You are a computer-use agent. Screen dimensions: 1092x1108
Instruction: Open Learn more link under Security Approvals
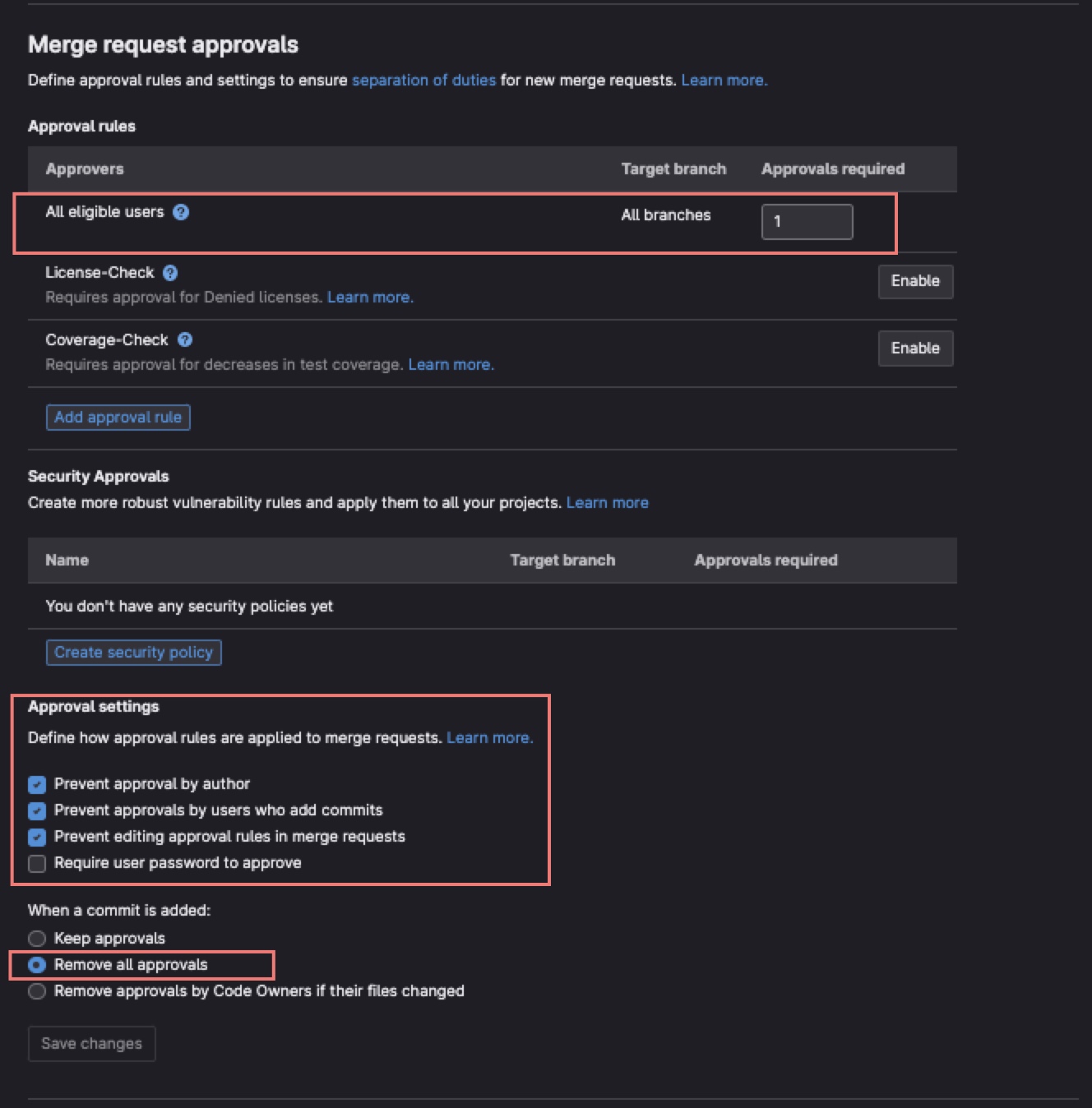[x=607, y=503]
